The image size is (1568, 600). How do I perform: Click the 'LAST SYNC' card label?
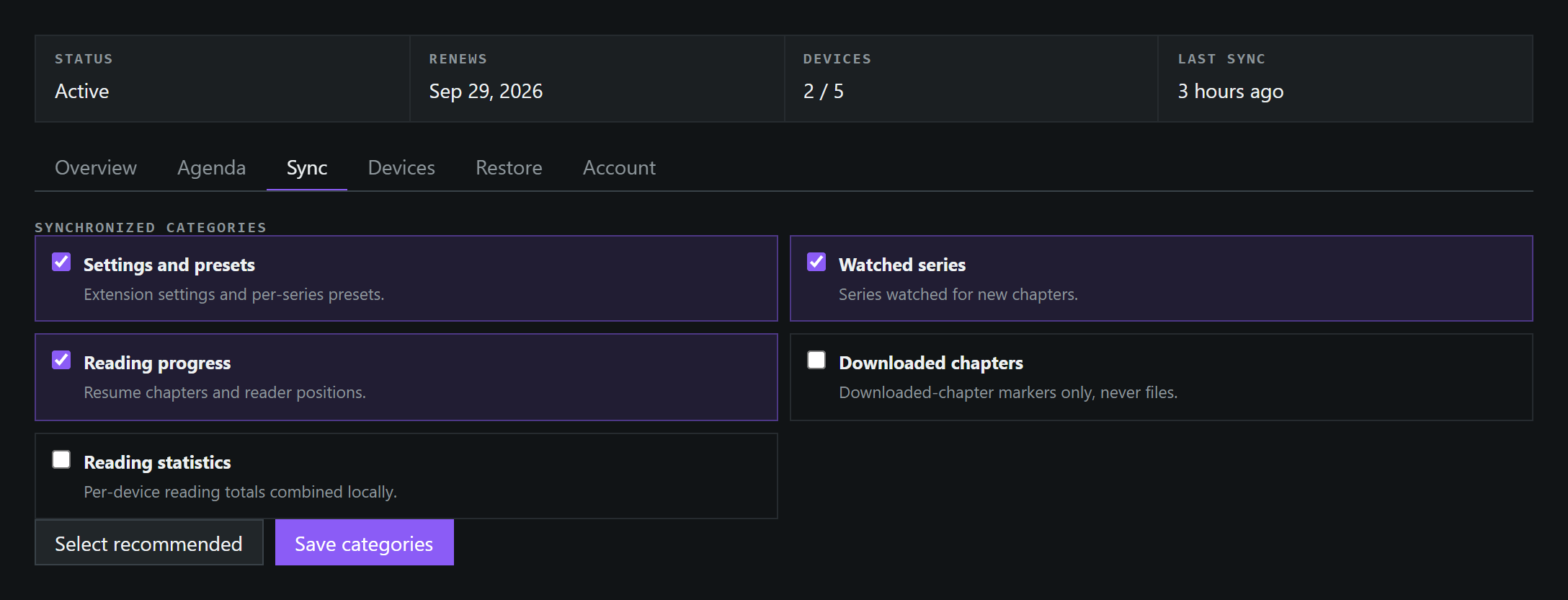click(1221, 59)
